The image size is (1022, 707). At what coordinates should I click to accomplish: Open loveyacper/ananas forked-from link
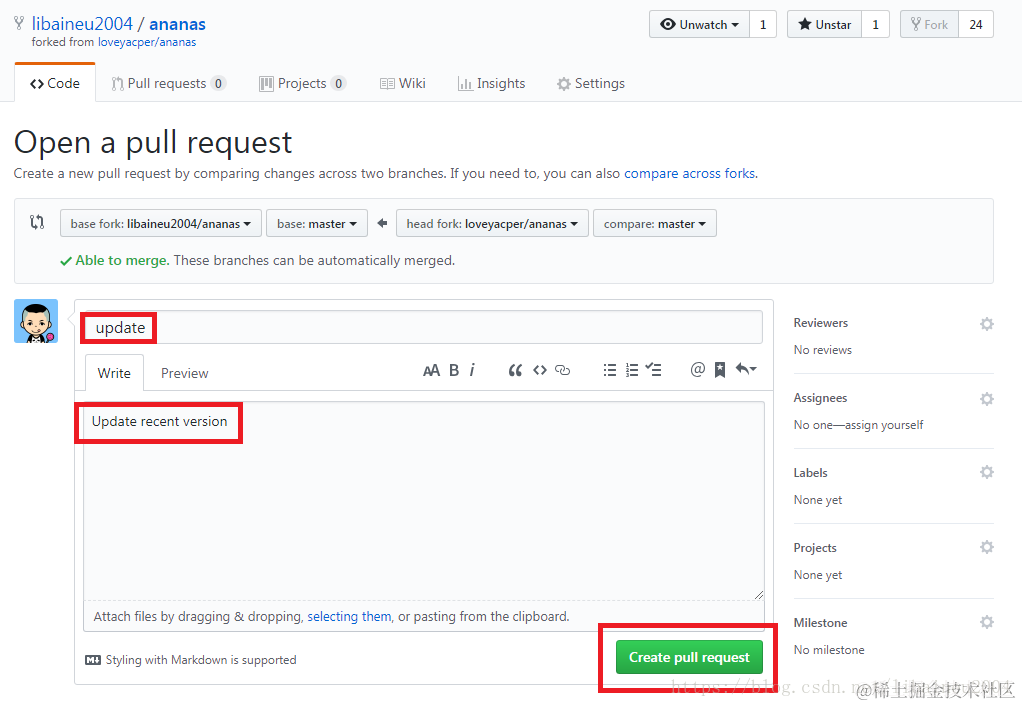[x=147, y=42]
